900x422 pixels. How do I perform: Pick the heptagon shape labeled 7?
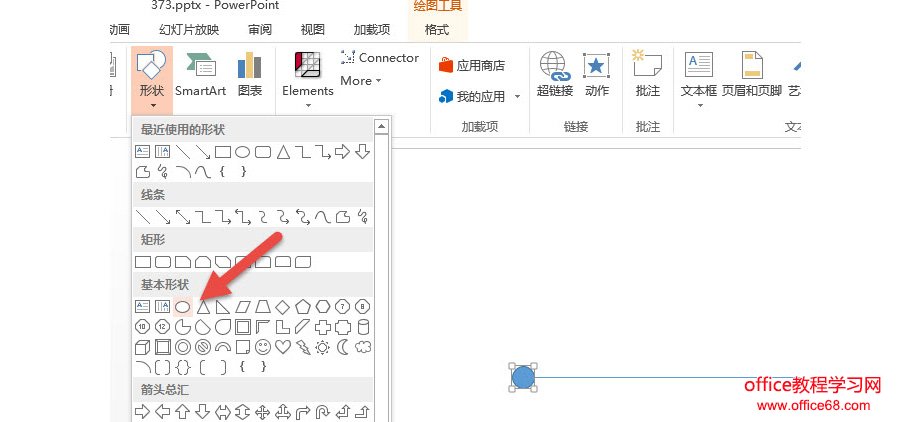(x=343, y=307)
